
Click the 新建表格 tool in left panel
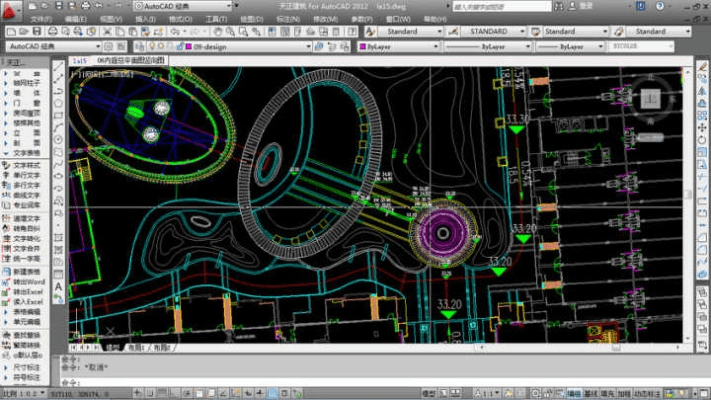pos(25,272)
